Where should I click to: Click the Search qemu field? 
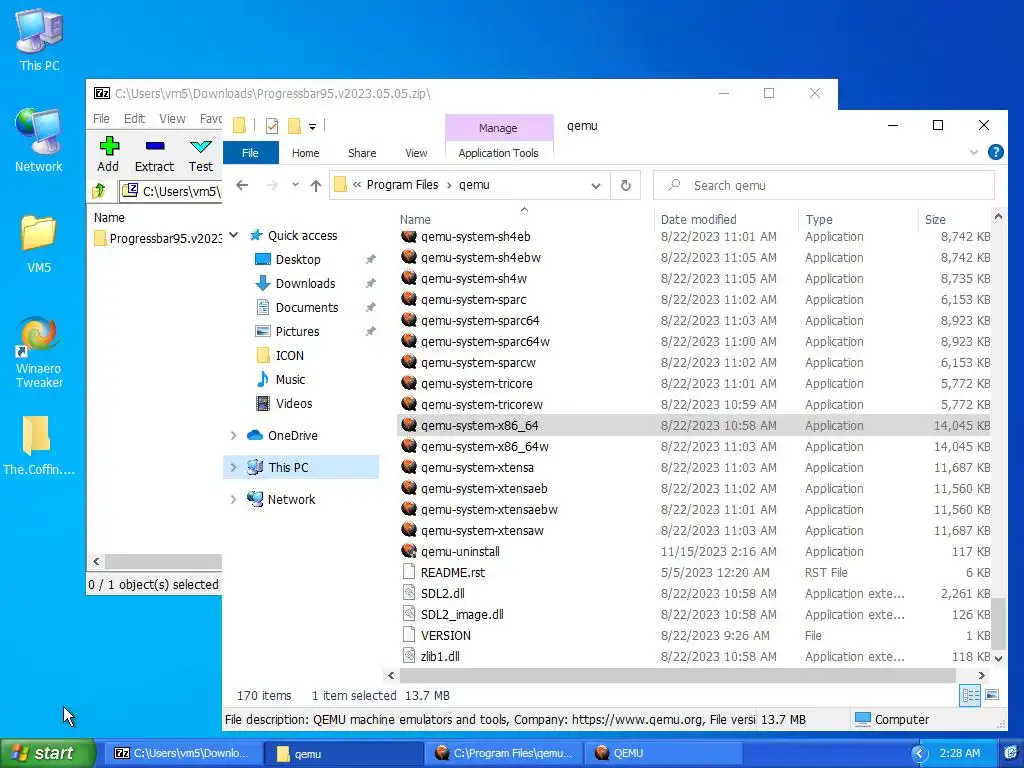[x=824, y=185]
